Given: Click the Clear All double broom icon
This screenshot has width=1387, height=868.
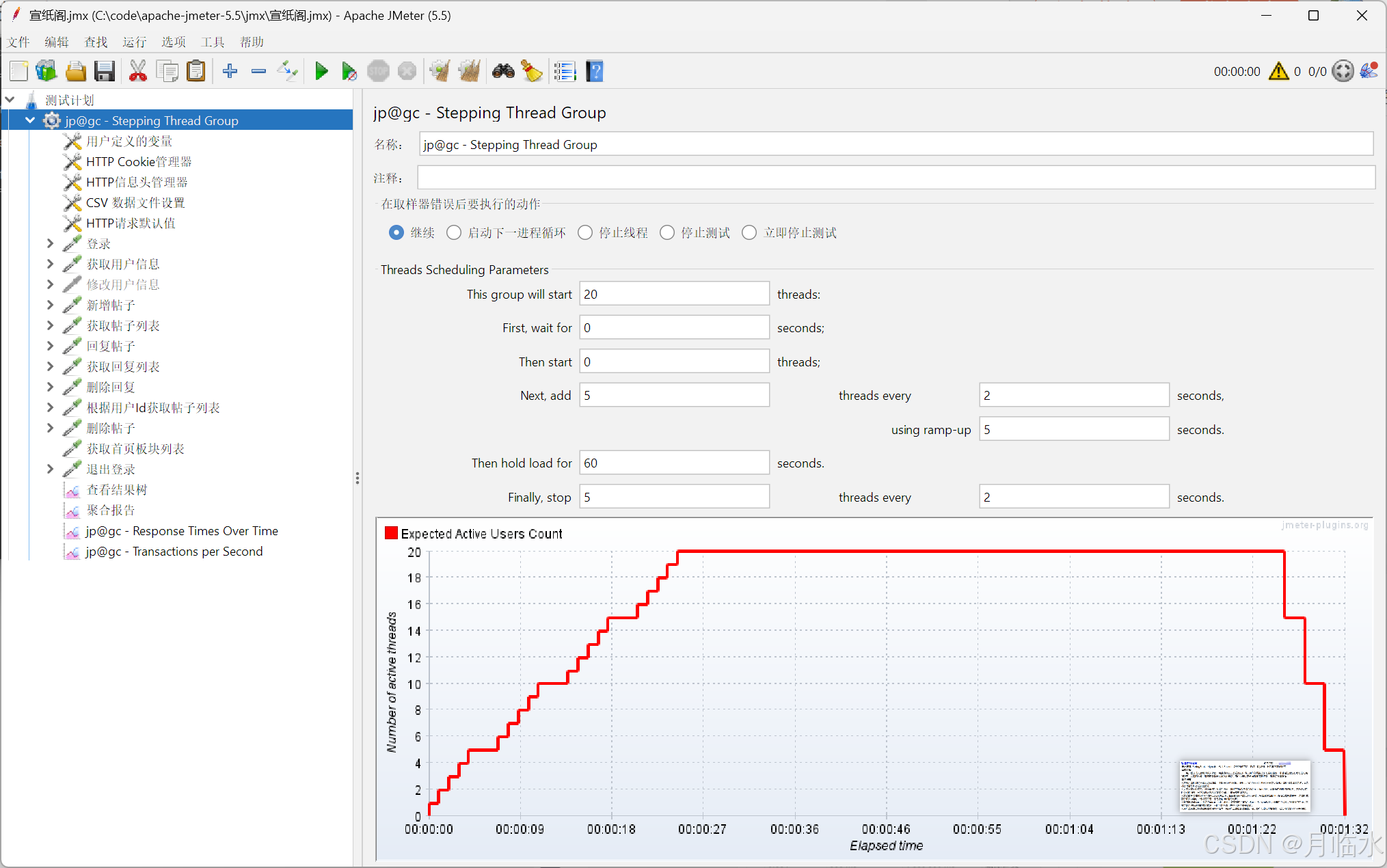Looking at the screenshot, I should pyautogui.click(x=470, y=71).
